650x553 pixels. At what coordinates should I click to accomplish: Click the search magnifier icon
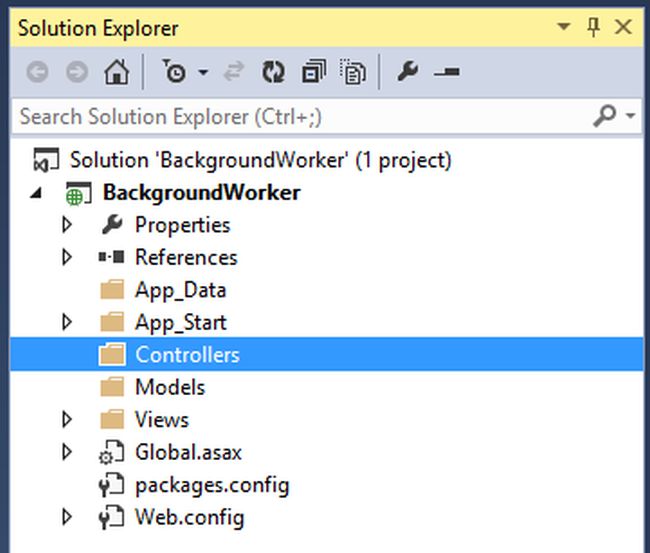605,117
